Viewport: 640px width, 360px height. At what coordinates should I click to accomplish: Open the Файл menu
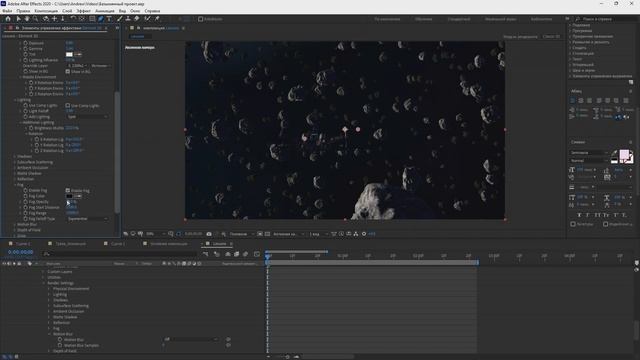pyautogui.click(x=7, y=11)
